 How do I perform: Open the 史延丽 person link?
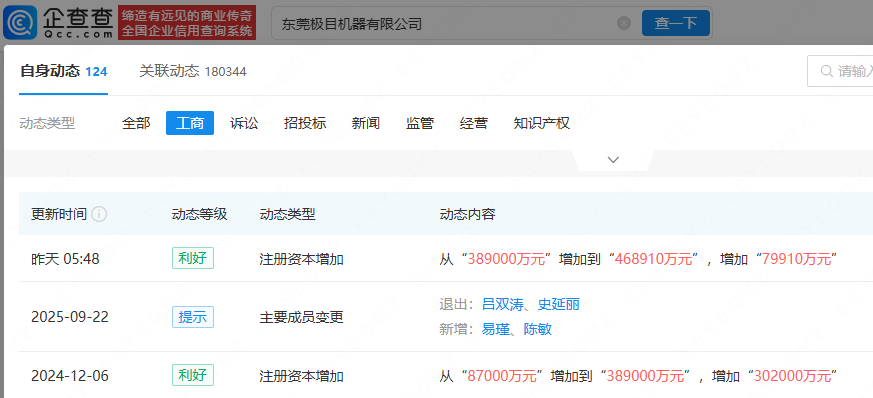pos(559,304)
